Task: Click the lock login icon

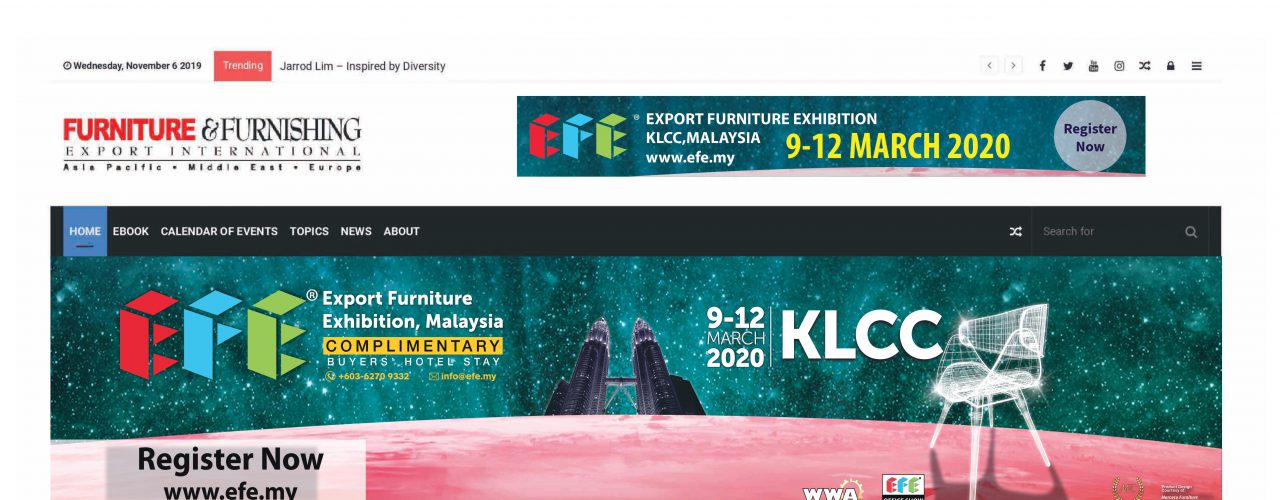Action: pos(1170,66)
